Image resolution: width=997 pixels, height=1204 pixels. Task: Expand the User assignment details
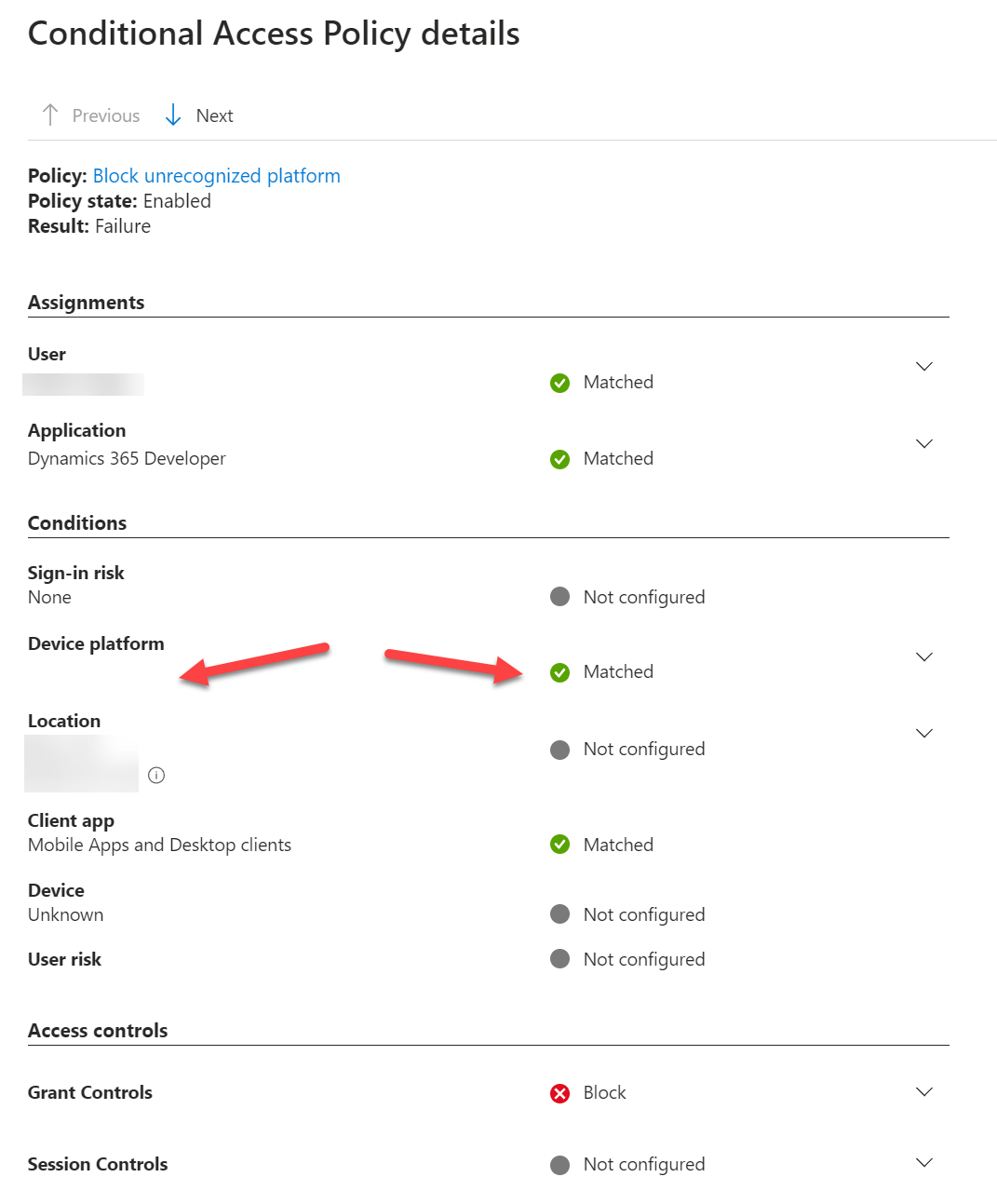923,366
